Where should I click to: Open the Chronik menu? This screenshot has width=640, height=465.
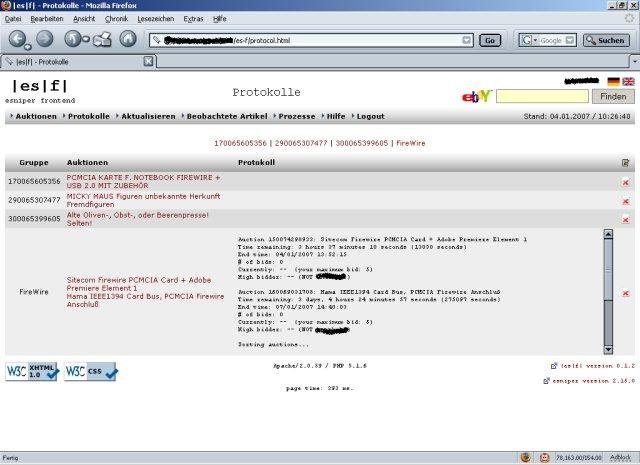(116, 19)
